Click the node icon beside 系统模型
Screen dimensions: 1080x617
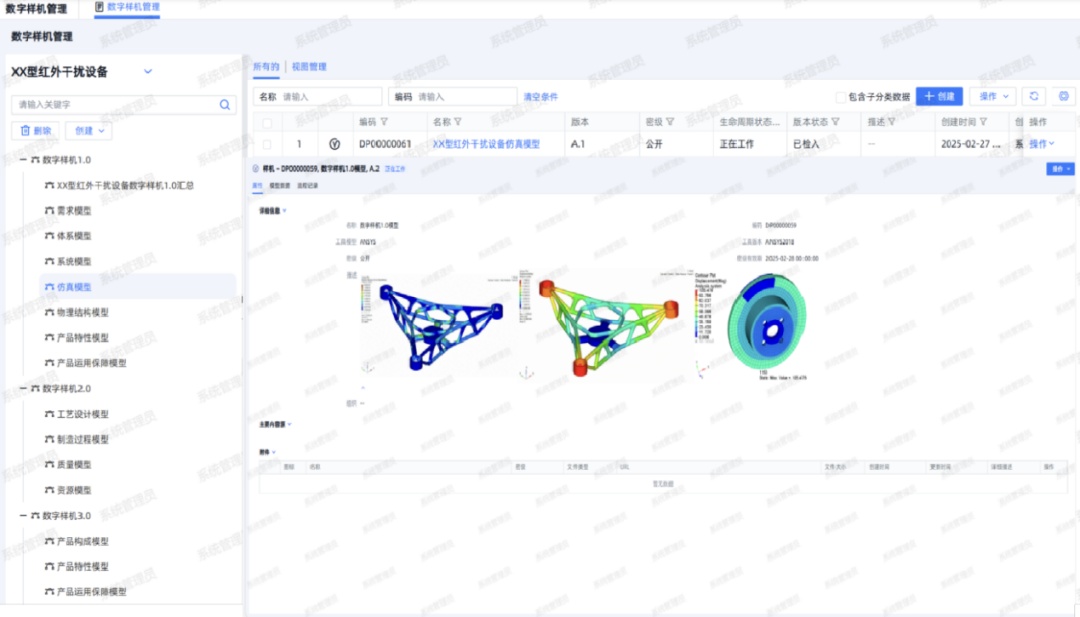coord(49,262)
